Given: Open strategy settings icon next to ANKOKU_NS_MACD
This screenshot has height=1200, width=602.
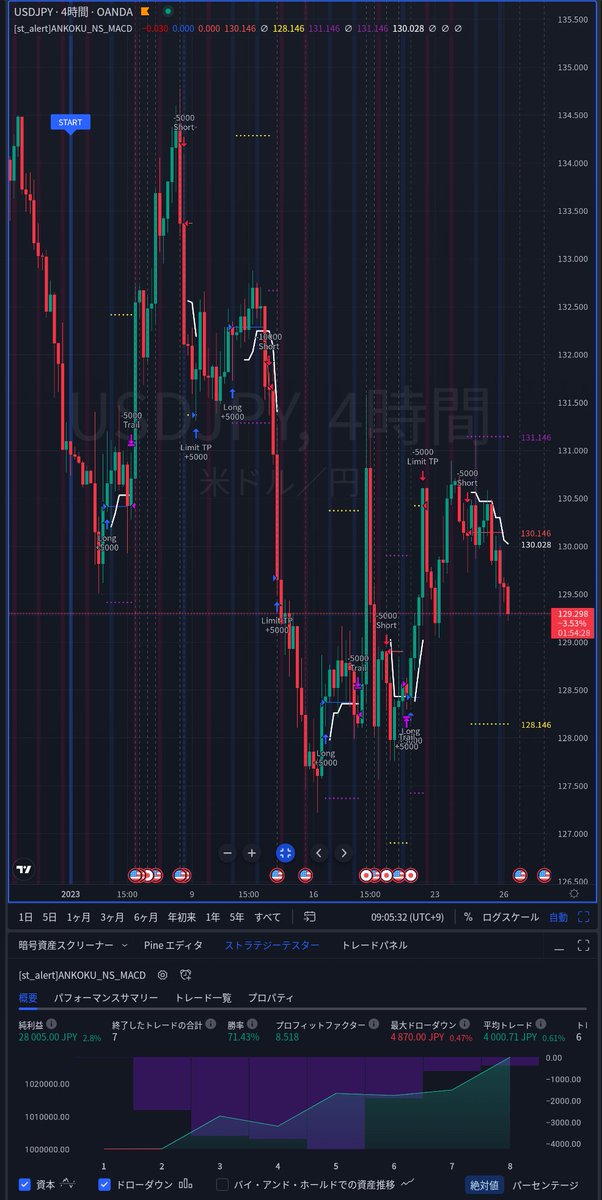Looking at the screenshot, I should [x=162, y=974].
